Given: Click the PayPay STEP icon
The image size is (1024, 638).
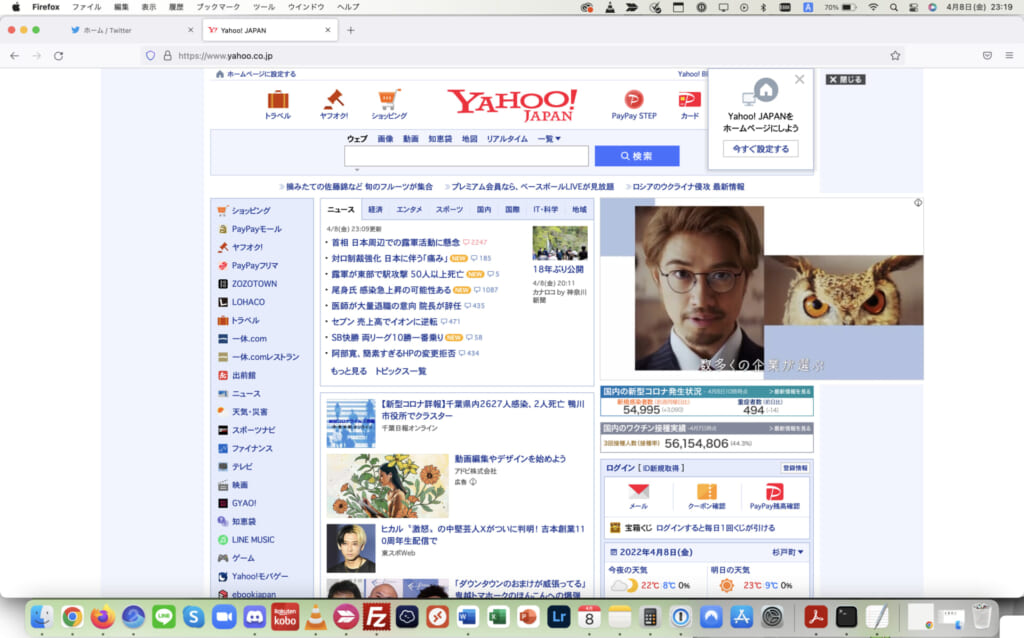Looking at the screenshot, I should pos(633,100).
